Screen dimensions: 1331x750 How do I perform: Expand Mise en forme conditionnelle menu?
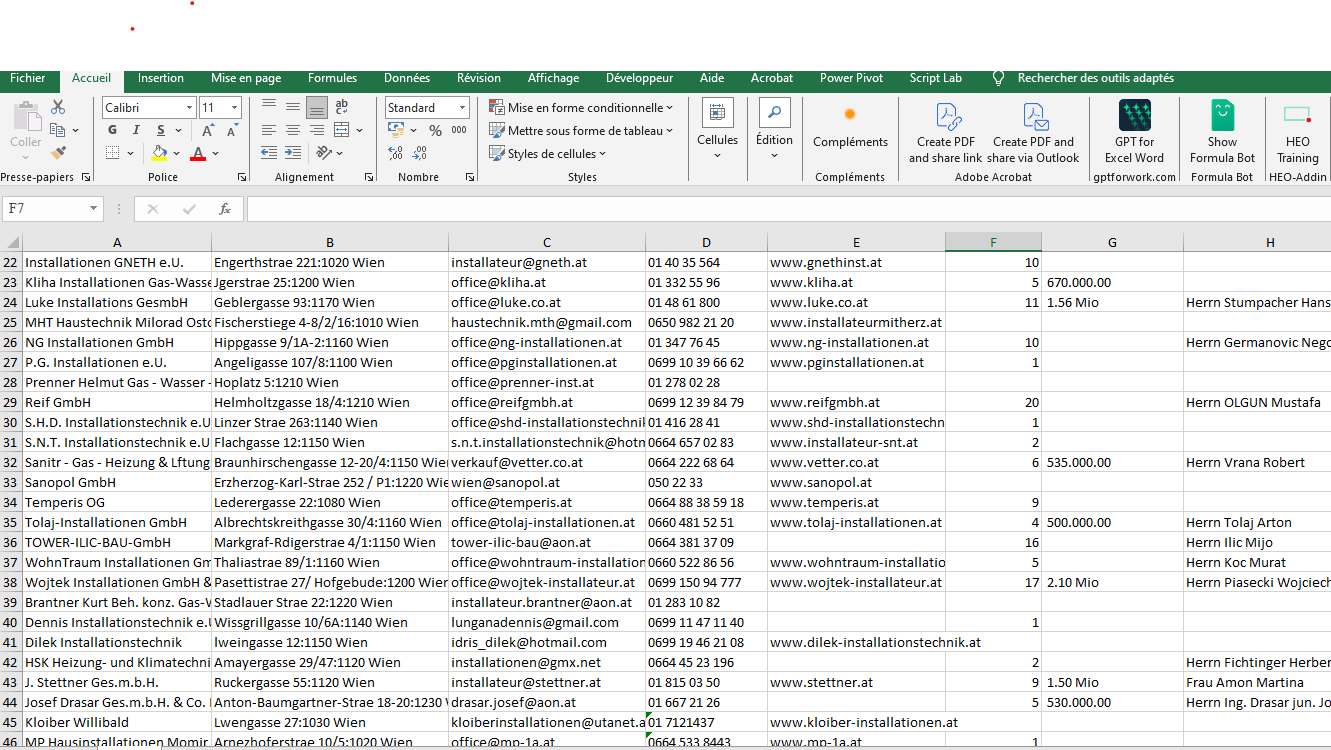point(580,108)
